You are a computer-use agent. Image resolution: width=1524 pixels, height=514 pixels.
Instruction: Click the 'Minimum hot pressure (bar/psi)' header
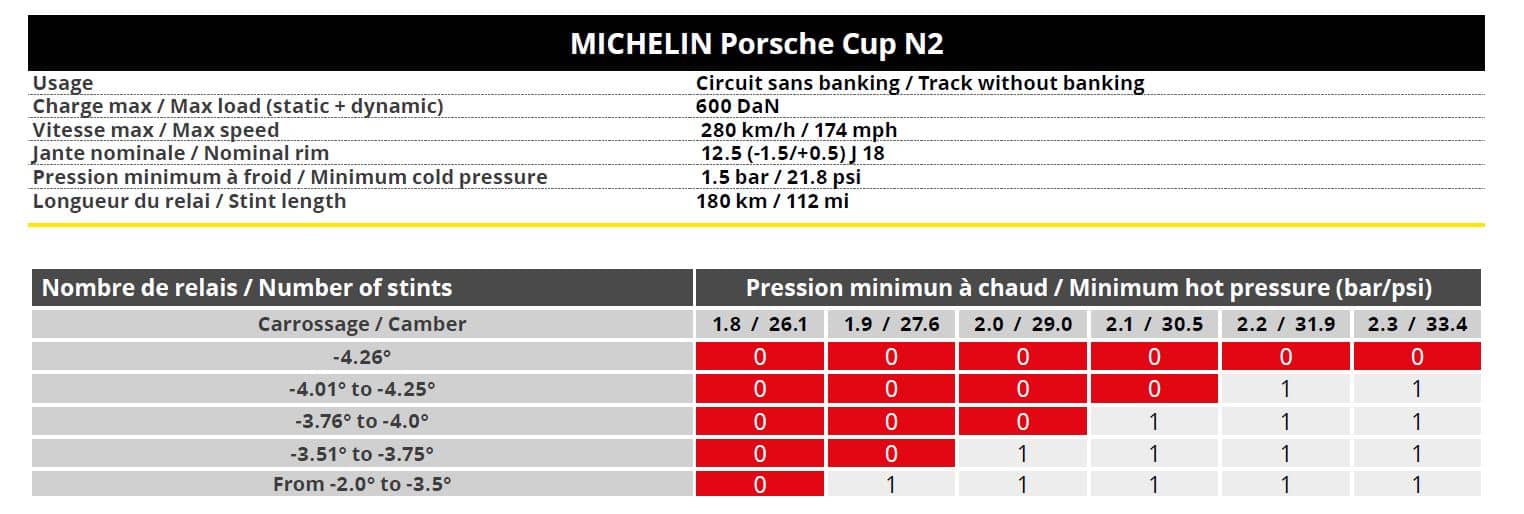pyautogui.click(x=1088, y=288)
